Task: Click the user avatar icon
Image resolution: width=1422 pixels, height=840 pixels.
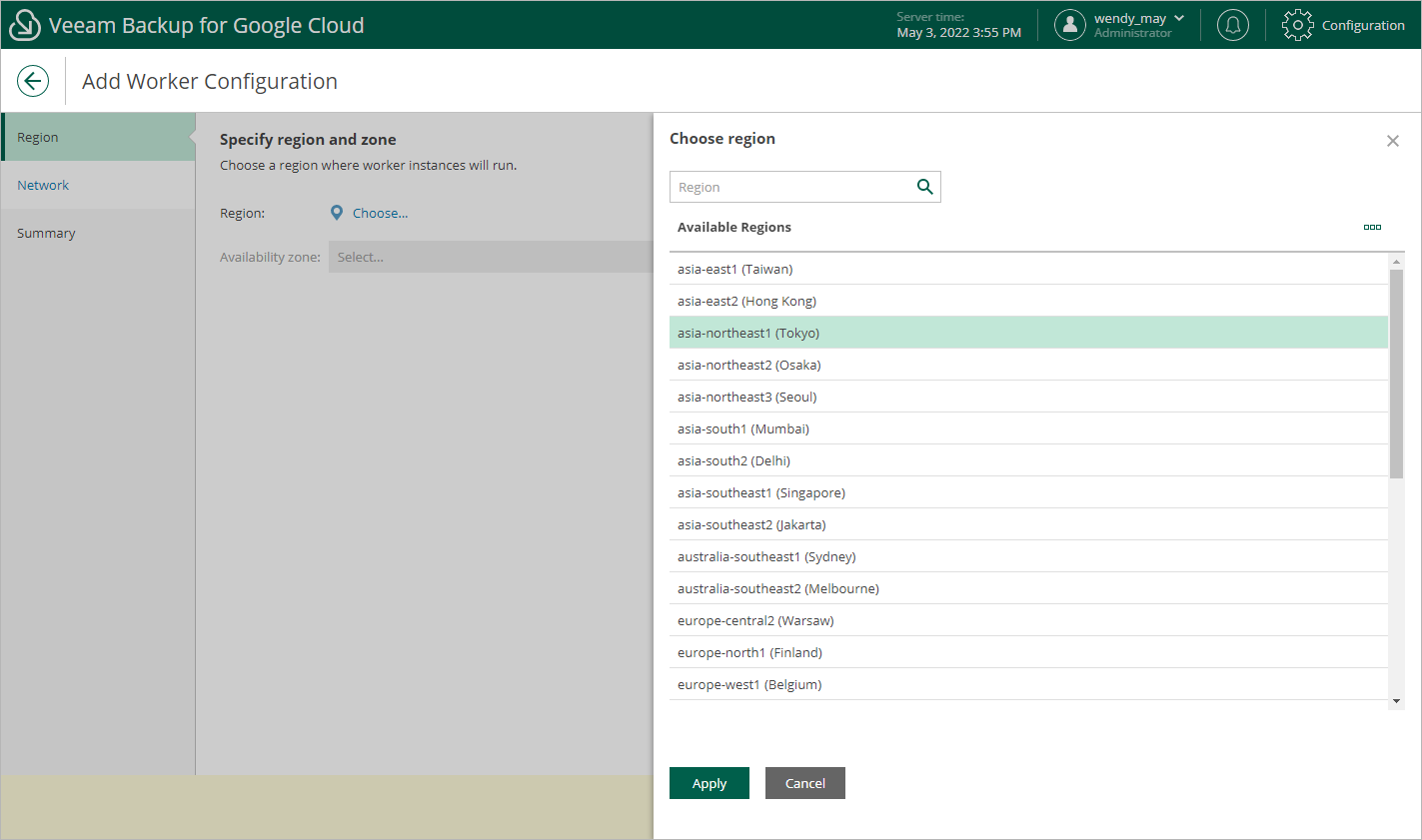Action: (x=1070, y=25)
